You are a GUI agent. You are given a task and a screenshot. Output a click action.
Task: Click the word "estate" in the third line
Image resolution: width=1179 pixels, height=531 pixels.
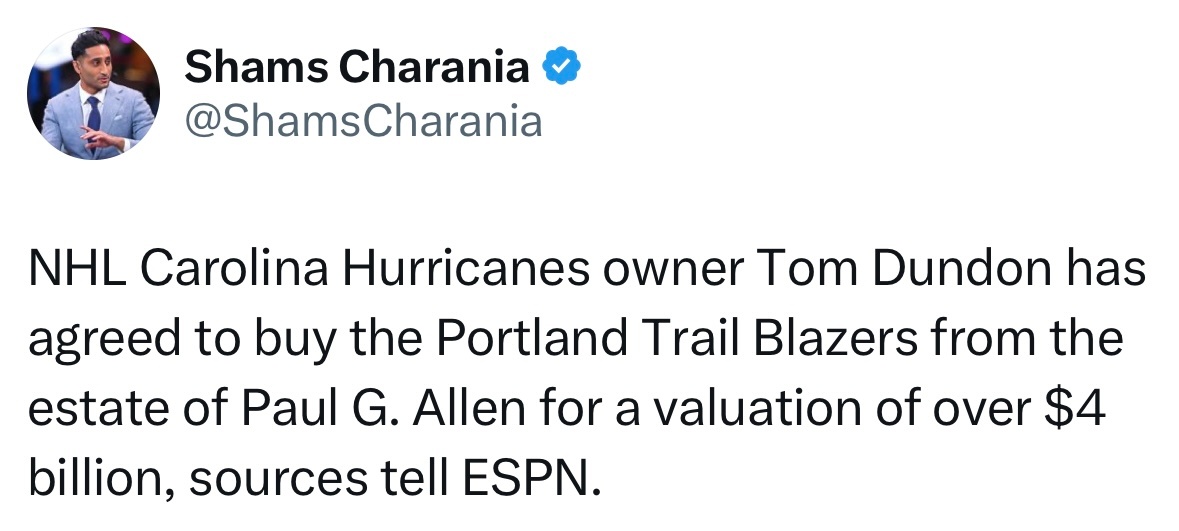tap(99, 410)
